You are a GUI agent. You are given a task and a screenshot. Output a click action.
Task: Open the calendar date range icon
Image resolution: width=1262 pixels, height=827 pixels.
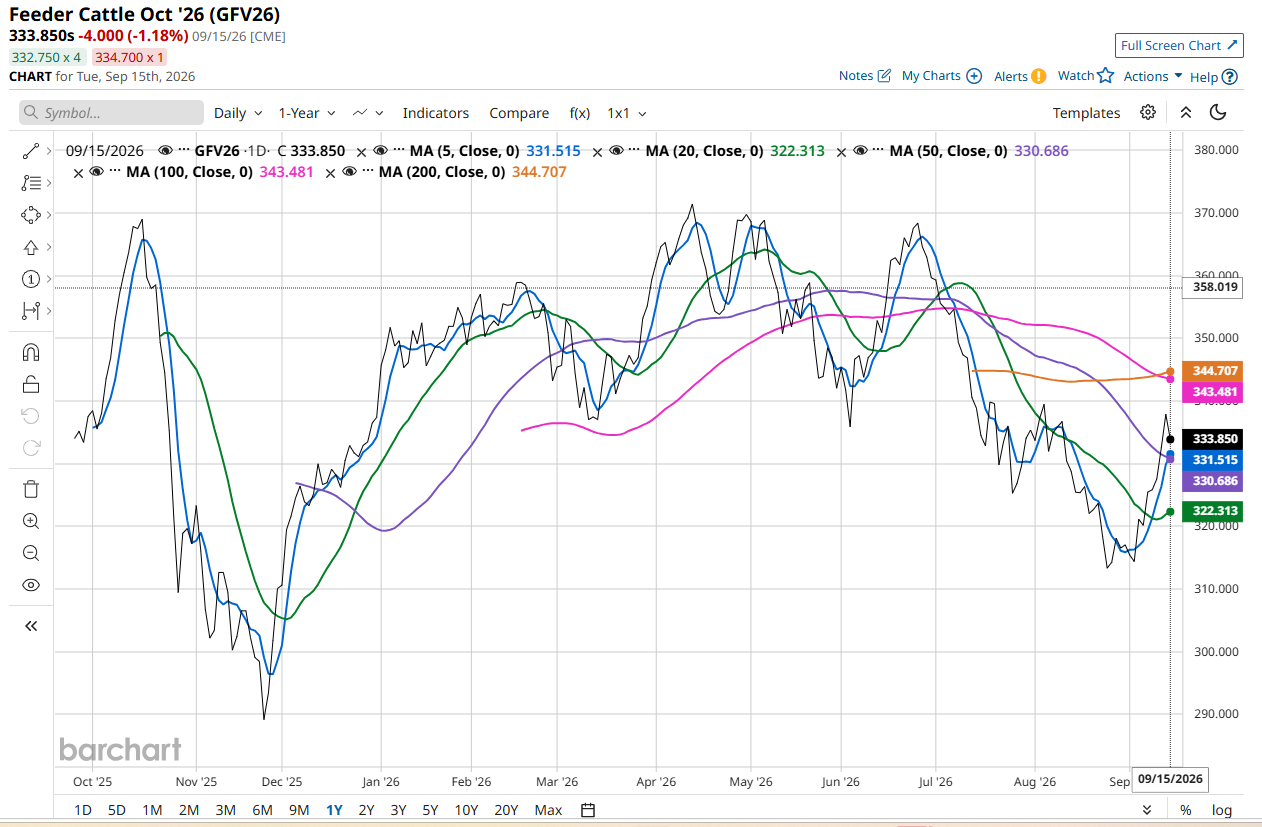point(588,810)
